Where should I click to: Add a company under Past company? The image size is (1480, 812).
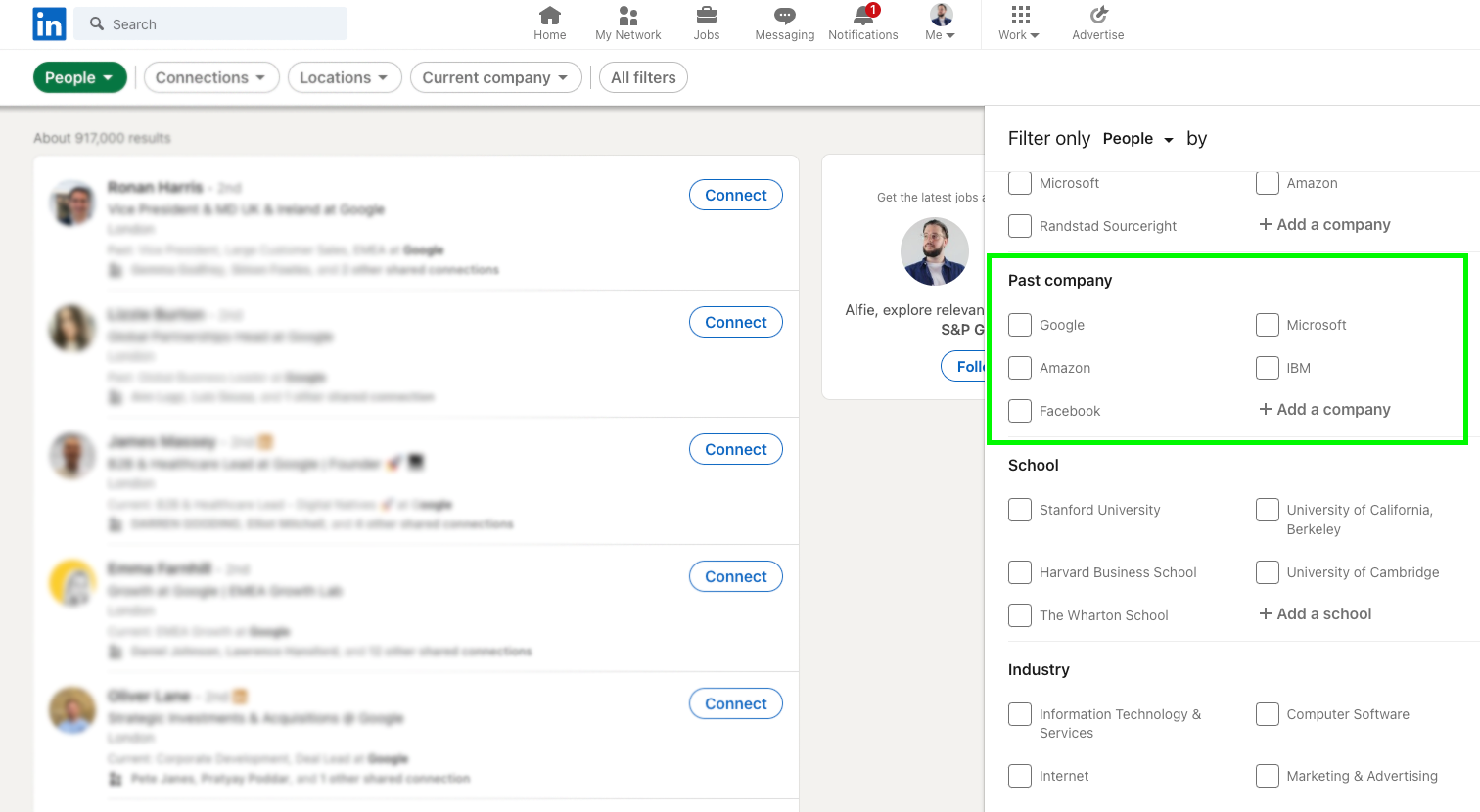[1323, 409]
